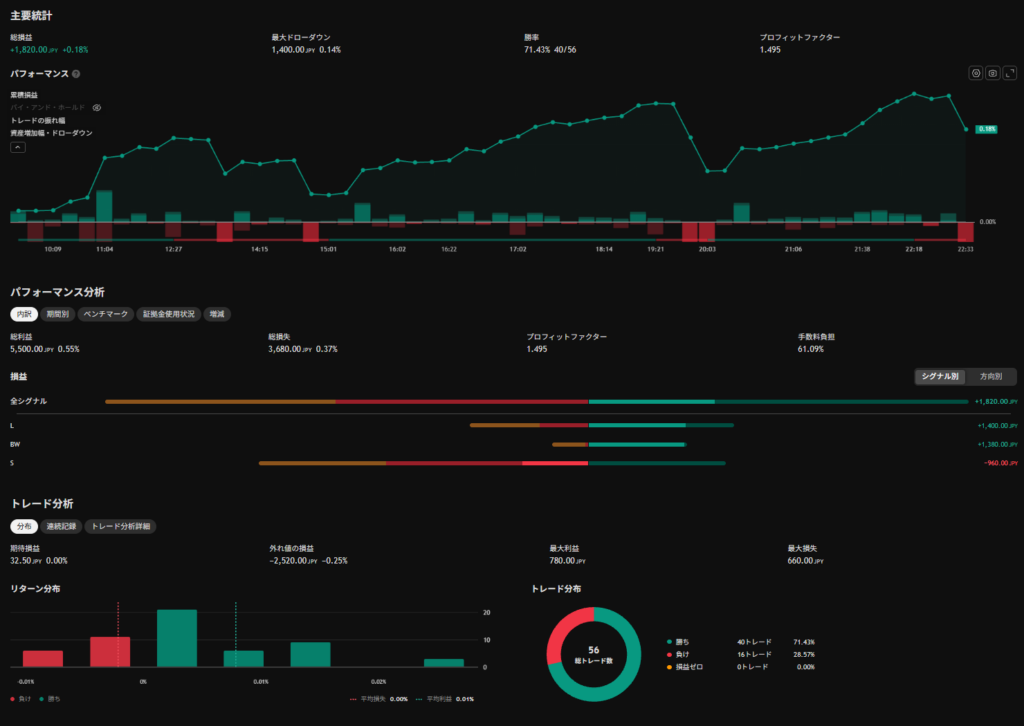Screen dimensions: 1024x726
Task: Open the パフォーマンス help question-mark icon
Action: click(x=76, y=74)
